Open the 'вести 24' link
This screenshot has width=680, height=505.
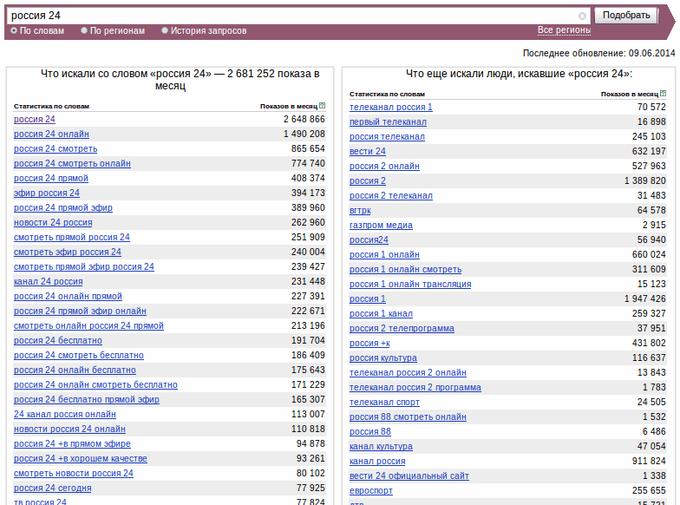point(367,151)
